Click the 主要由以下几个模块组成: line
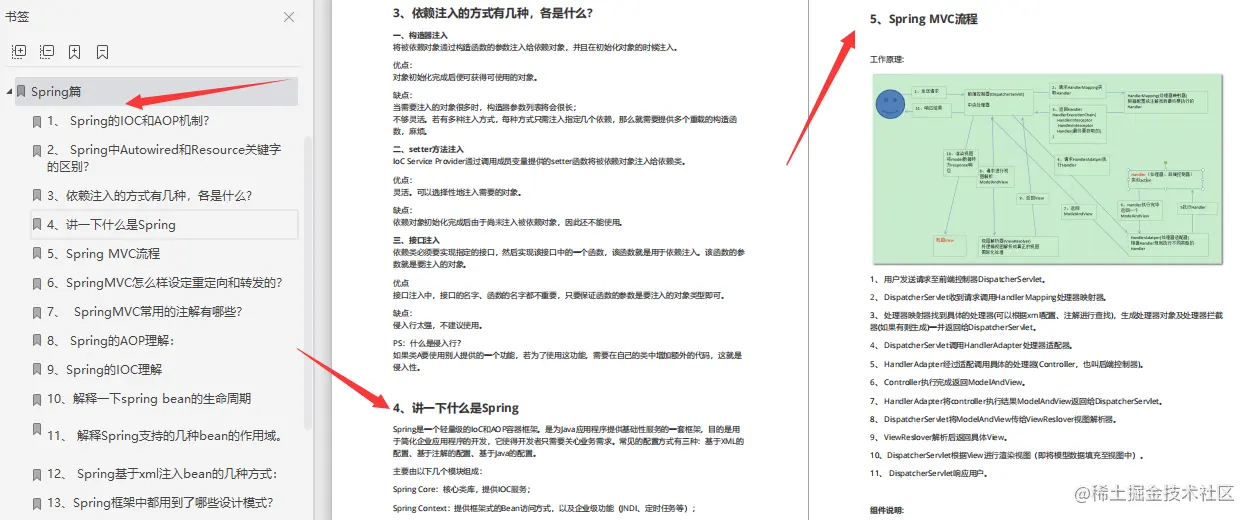The height and width of the screenshot is (520, 1251). 437,471
